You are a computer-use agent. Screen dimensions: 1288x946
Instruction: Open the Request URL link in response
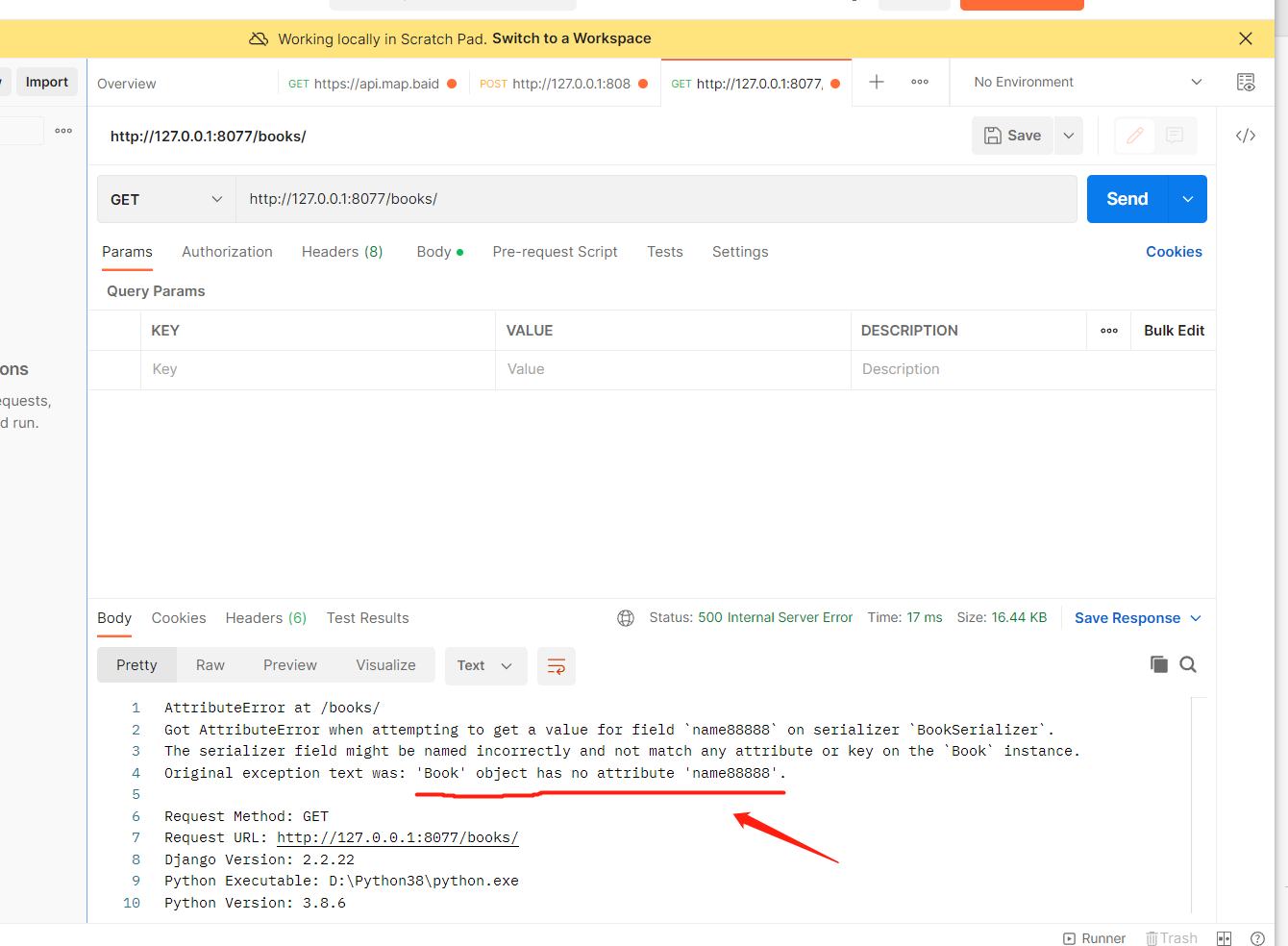[398, 837]
